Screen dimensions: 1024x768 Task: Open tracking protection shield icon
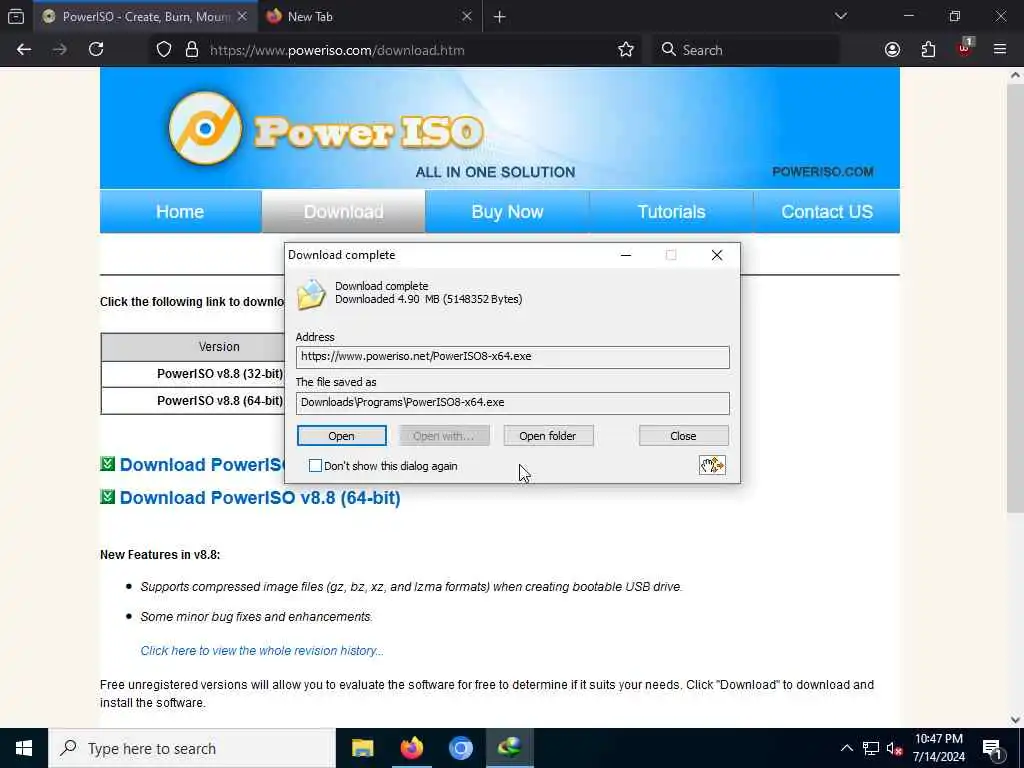click(x=164, y=50)
